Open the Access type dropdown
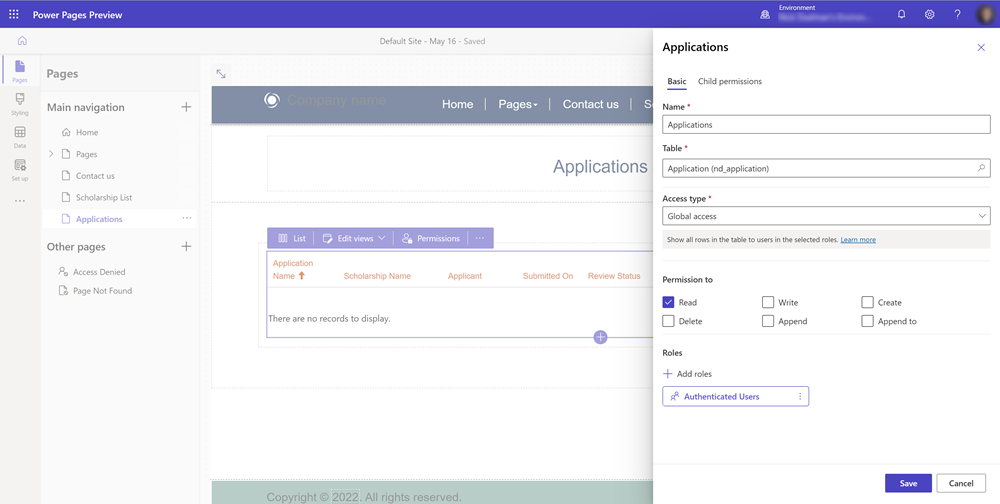Image resolution: width=1000 pixels, height=504 pixels. pos(826,216)
